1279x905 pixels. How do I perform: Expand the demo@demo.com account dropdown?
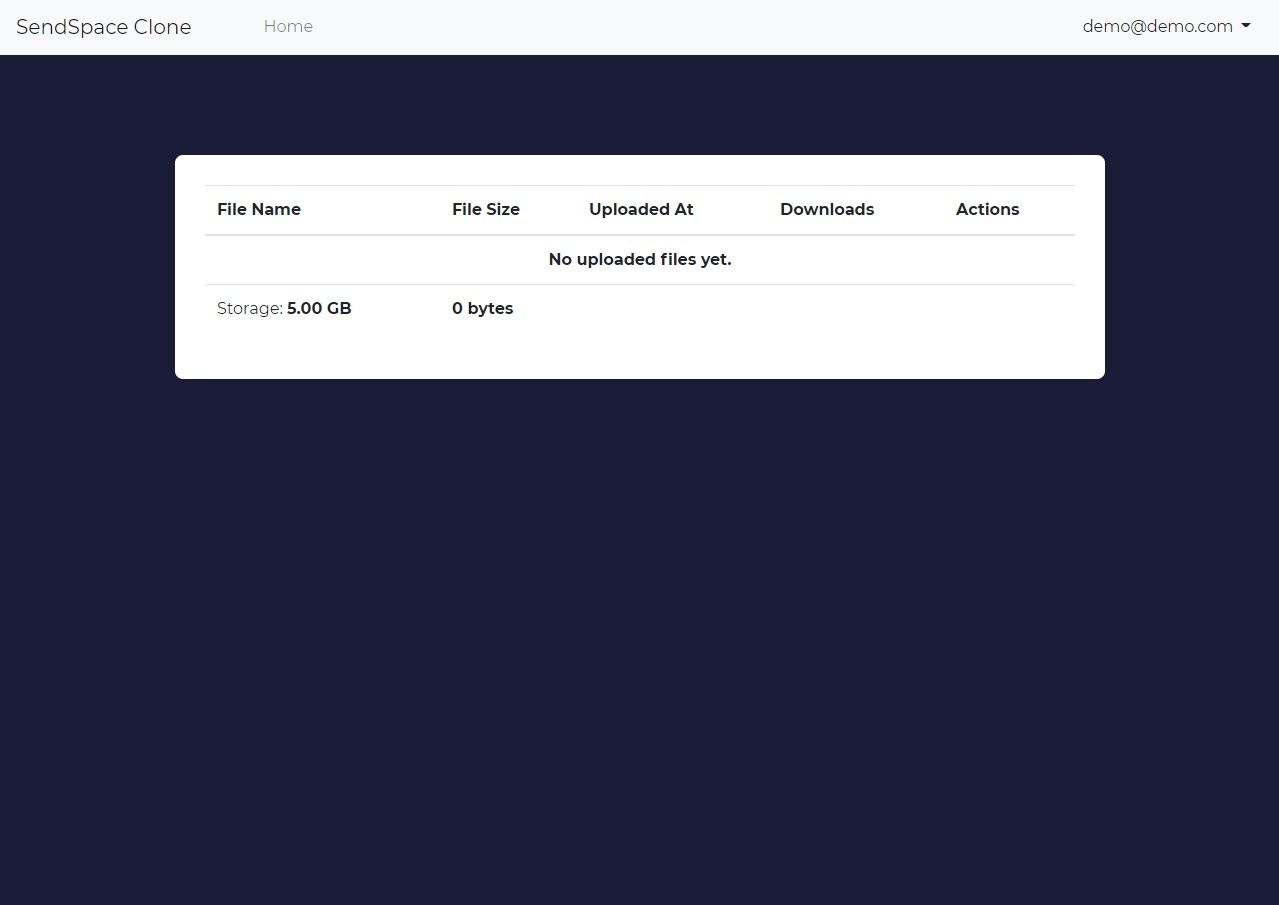click(x=1166, y=27)
